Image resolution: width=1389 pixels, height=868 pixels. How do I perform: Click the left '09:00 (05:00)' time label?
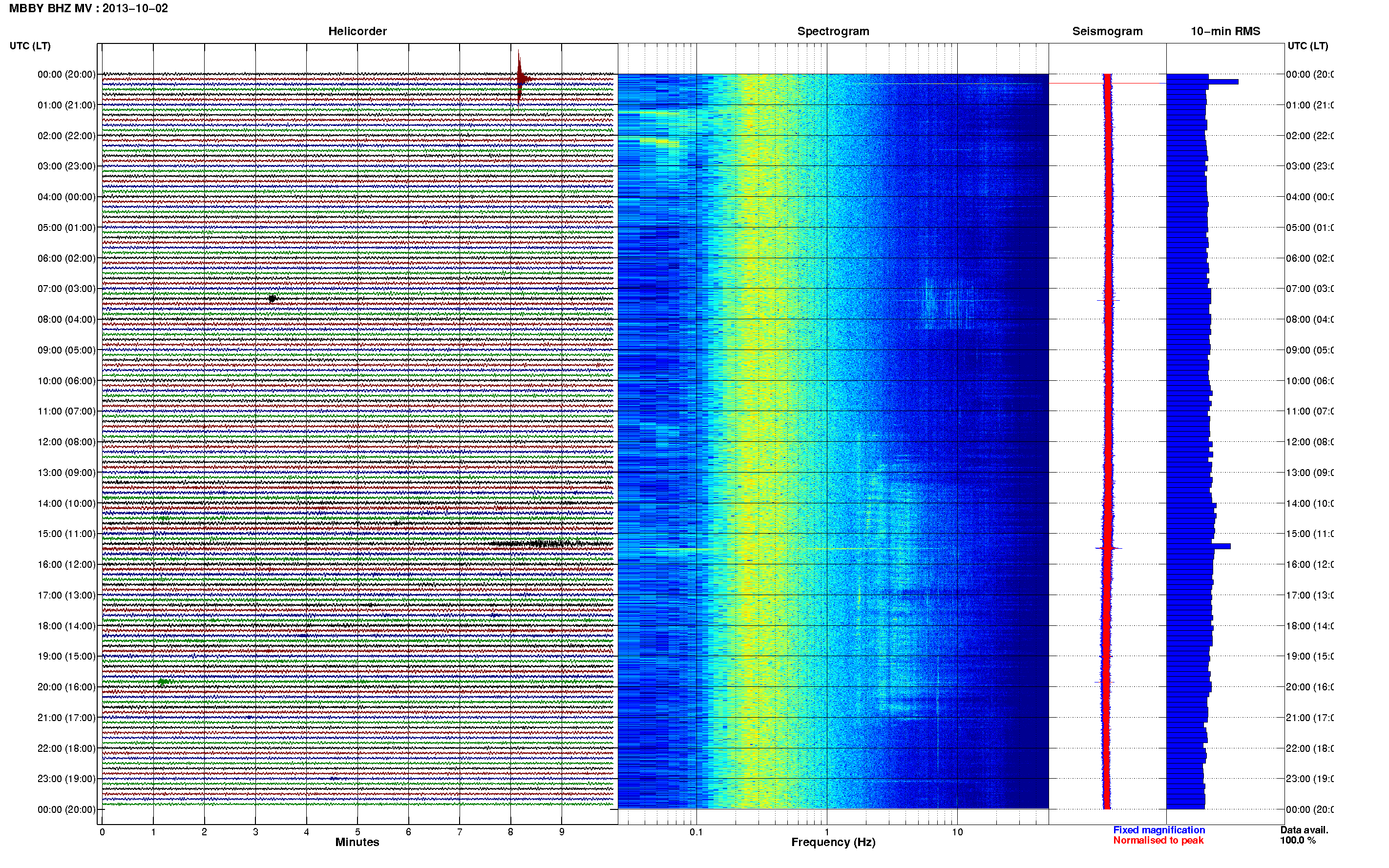(66, 350)
